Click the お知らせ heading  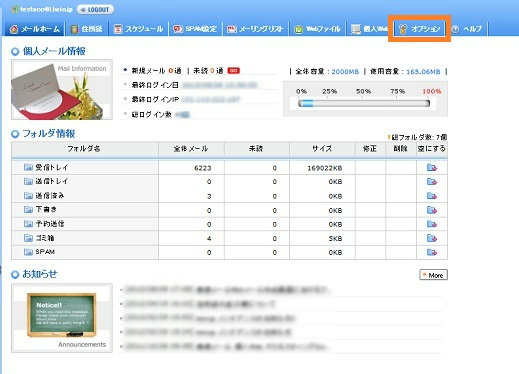click(x=40, y=274)
